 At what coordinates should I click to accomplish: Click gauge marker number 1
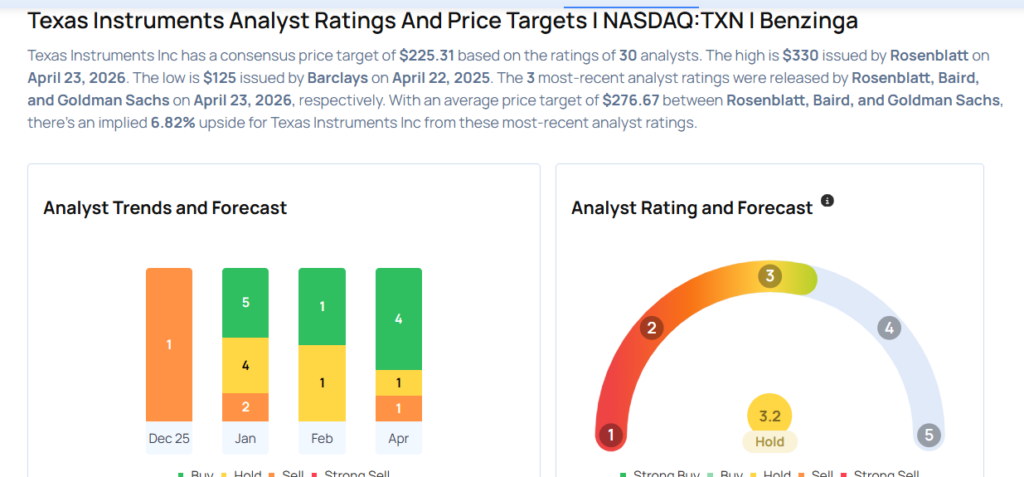(x=610, y=435)
